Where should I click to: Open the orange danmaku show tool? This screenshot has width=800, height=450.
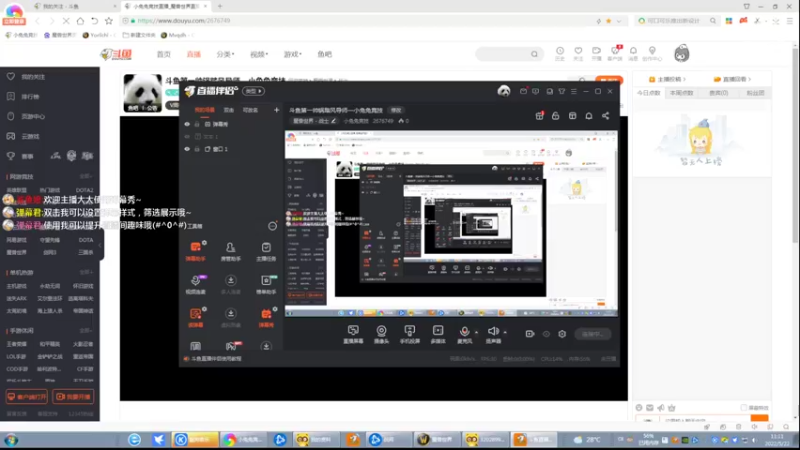pyautogui.click(x=266, y=317)
